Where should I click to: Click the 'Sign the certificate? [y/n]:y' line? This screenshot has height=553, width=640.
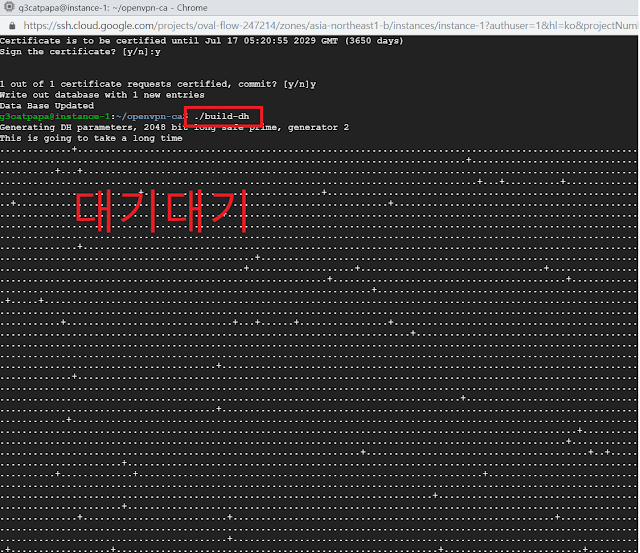[80, 52]
